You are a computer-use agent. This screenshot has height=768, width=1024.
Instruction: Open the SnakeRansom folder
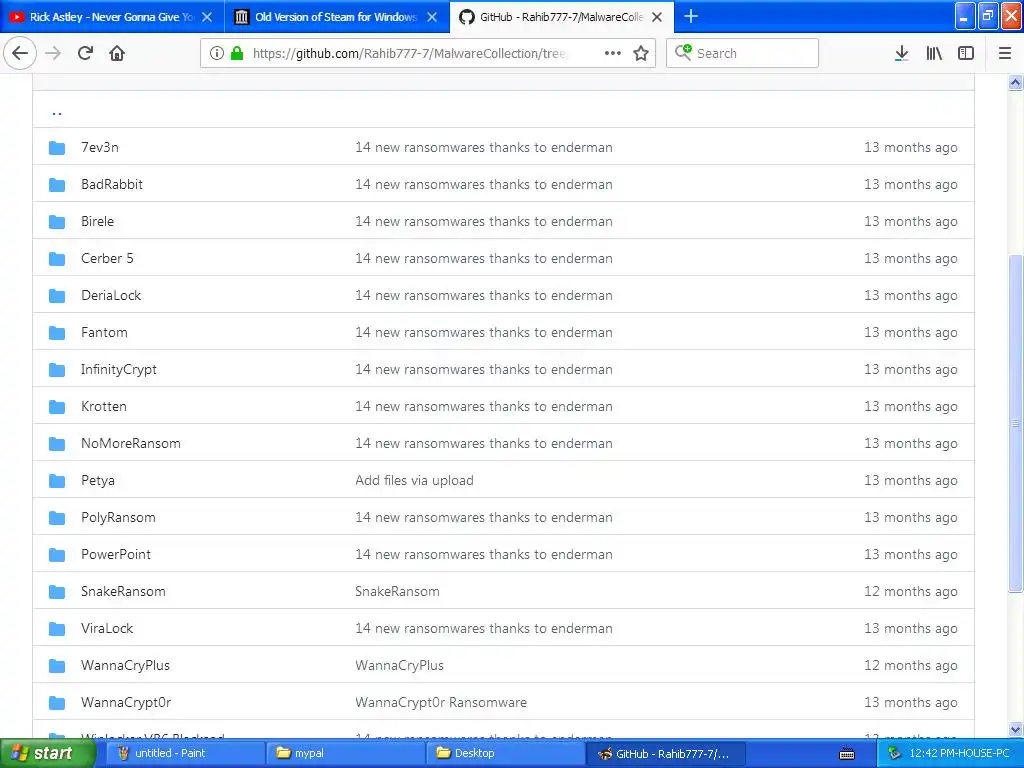tap(123, 592)
